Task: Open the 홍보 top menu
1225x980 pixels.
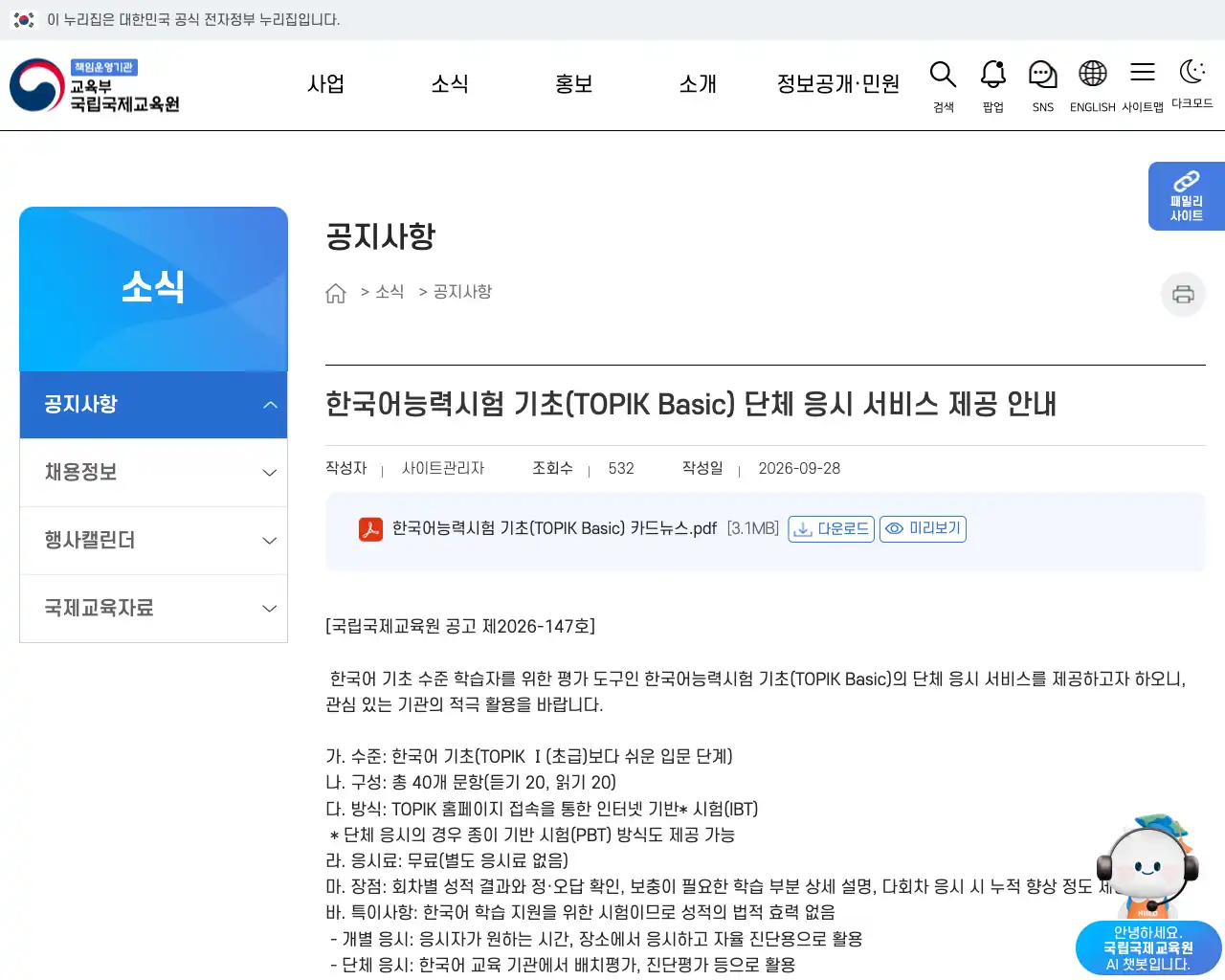Action: click(x=574, y=84)
